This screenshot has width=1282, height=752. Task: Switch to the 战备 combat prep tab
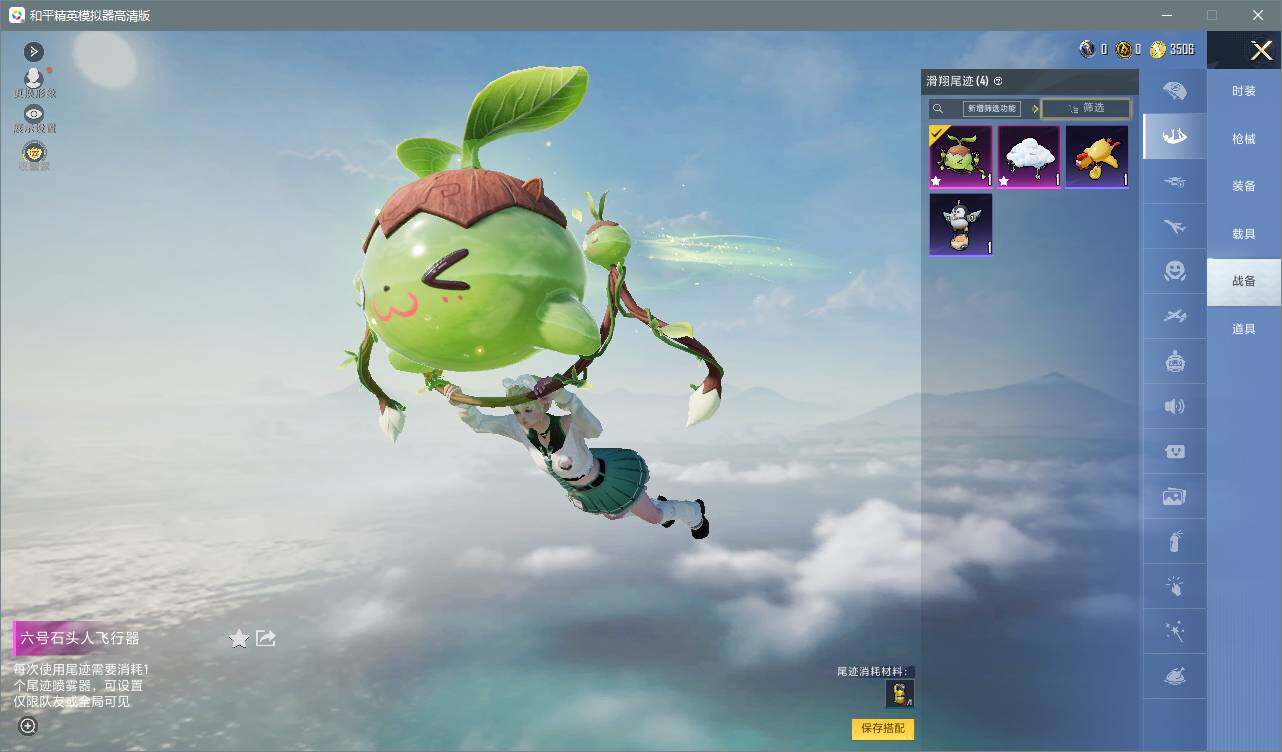tap(1244, 281)
